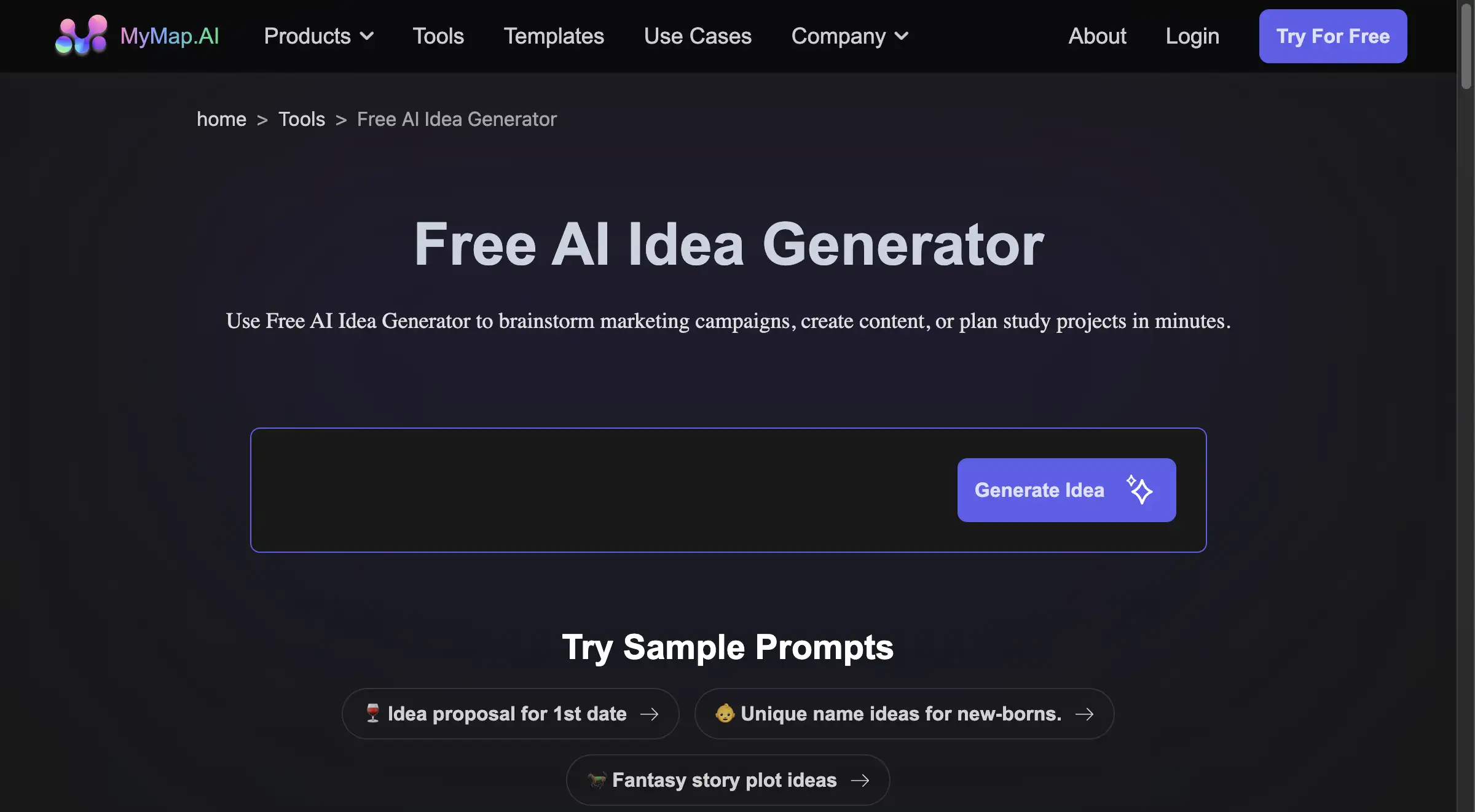This screenshot has width=1475, height=812.
Task: Expand the Company menu dropdown
Action: (848, 36)
